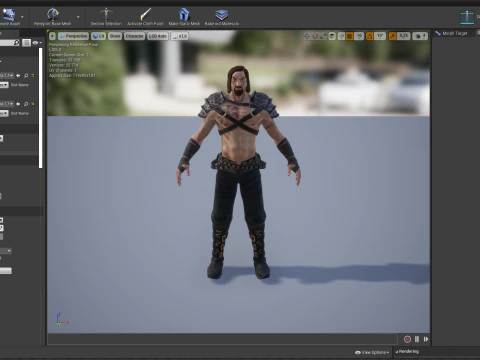Switch to the Morph Target tab
The height and width of the screenshot is (360, 480).
pos(452,33)
